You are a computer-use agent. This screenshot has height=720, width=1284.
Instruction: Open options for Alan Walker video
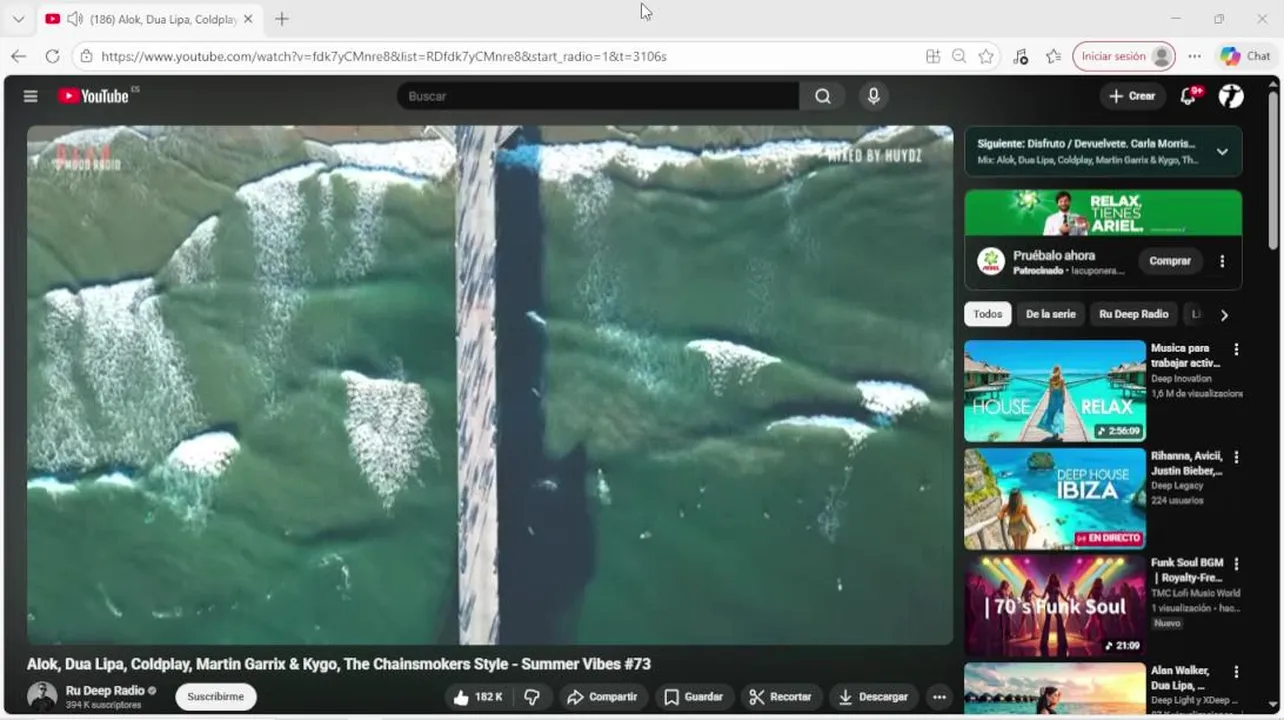pyautogui.click(x=1236, y=672)
